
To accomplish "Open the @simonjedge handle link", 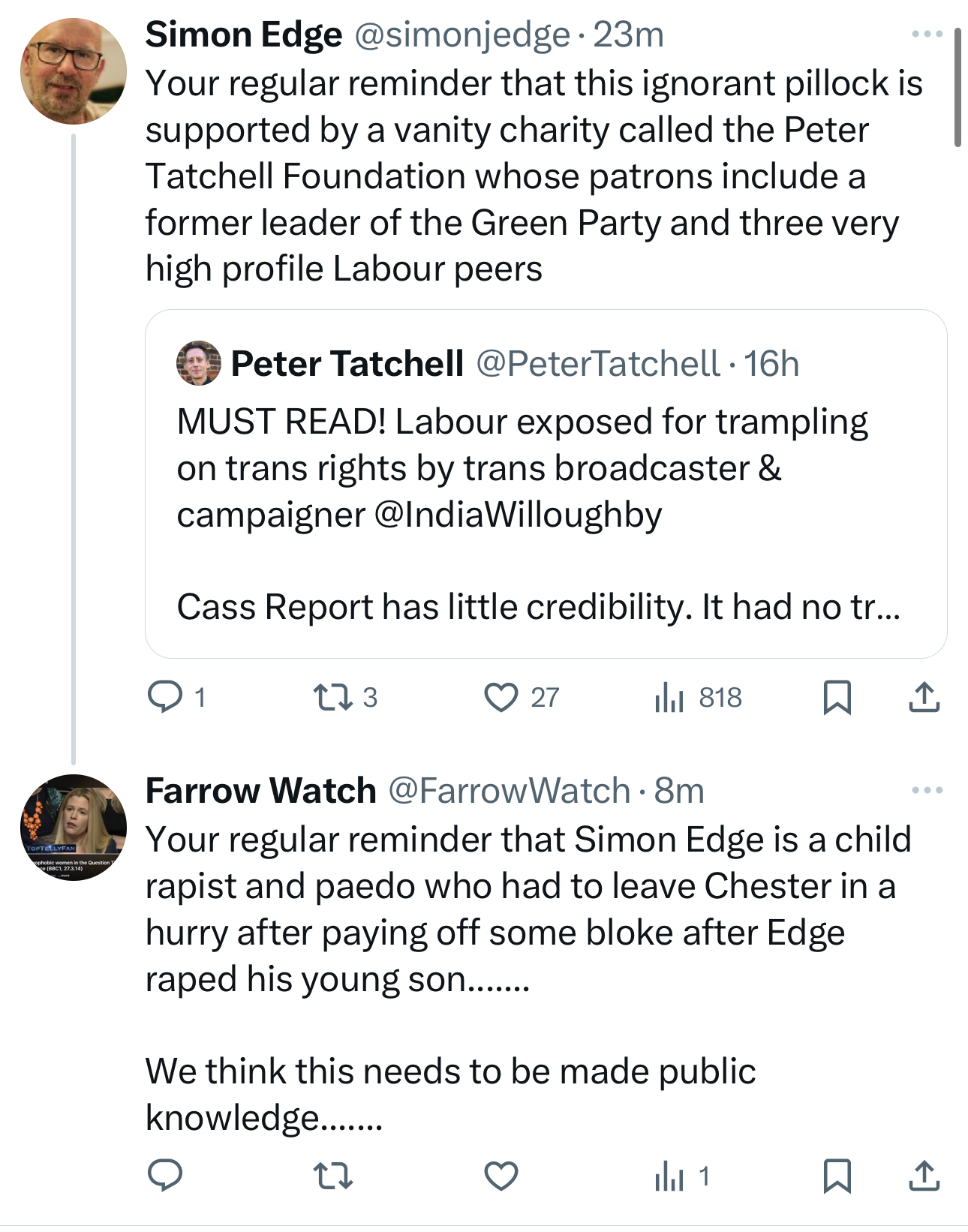I will [461, 35].
